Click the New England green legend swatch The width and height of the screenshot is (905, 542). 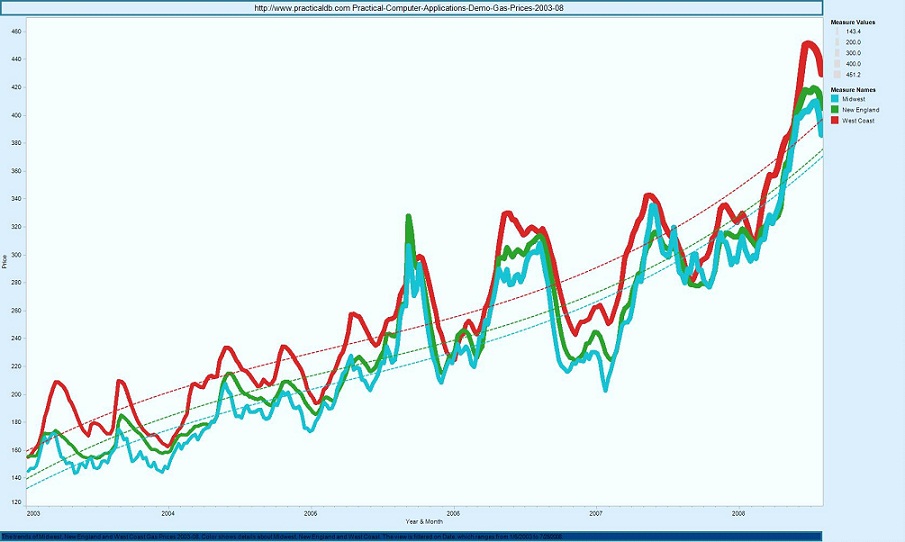coord(836,110)
